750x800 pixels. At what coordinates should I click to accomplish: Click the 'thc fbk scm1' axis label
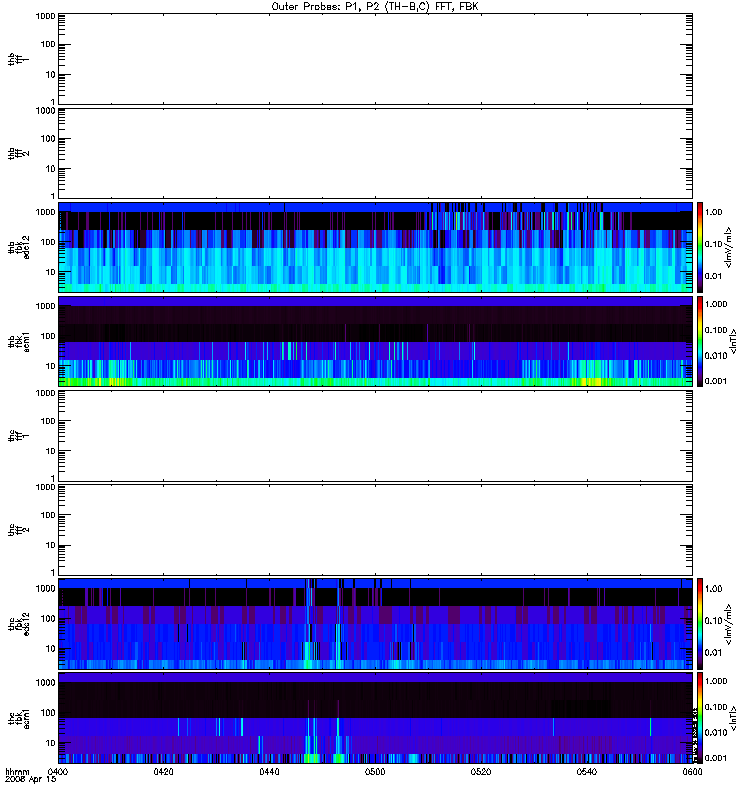pyautogui.click(x=19, y=718)
